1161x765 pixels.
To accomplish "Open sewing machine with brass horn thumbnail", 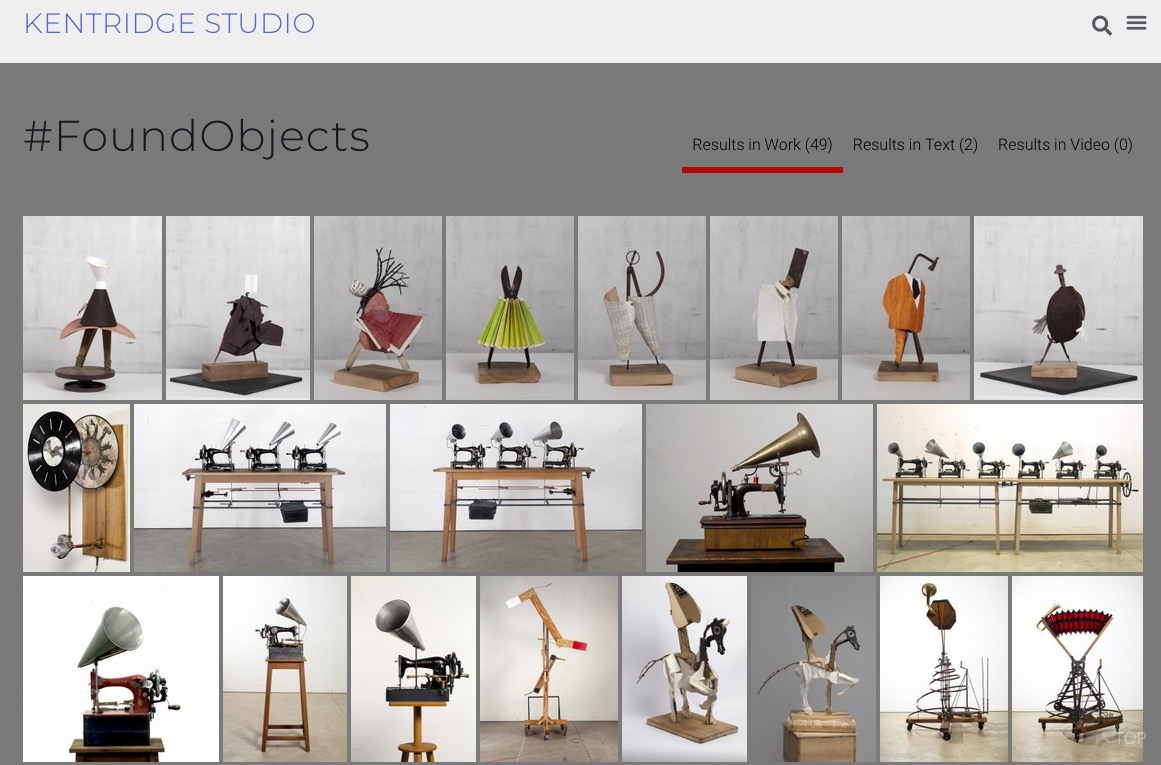I will [x=760, y=488].
